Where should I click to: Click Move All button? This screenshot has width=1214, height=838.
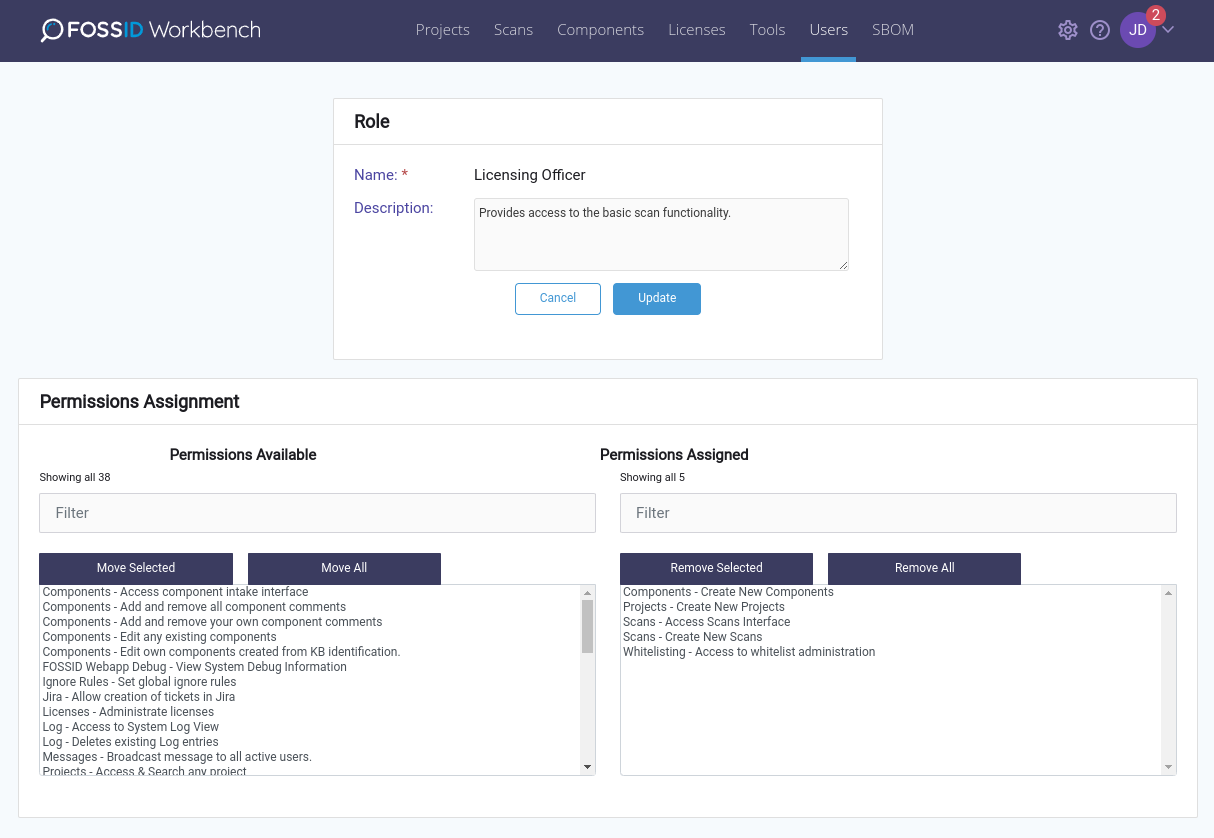click(x=344, y=568)
